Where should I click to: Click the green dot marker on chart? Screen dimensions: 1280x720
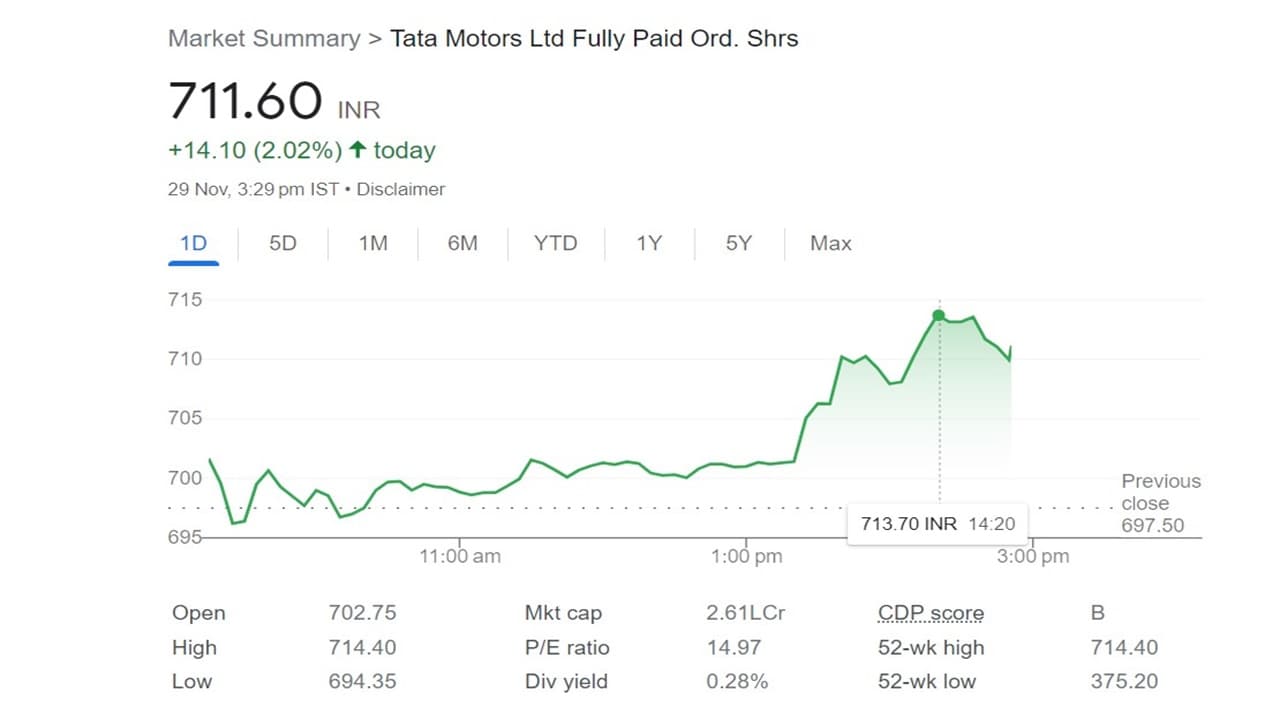[939, 316]
